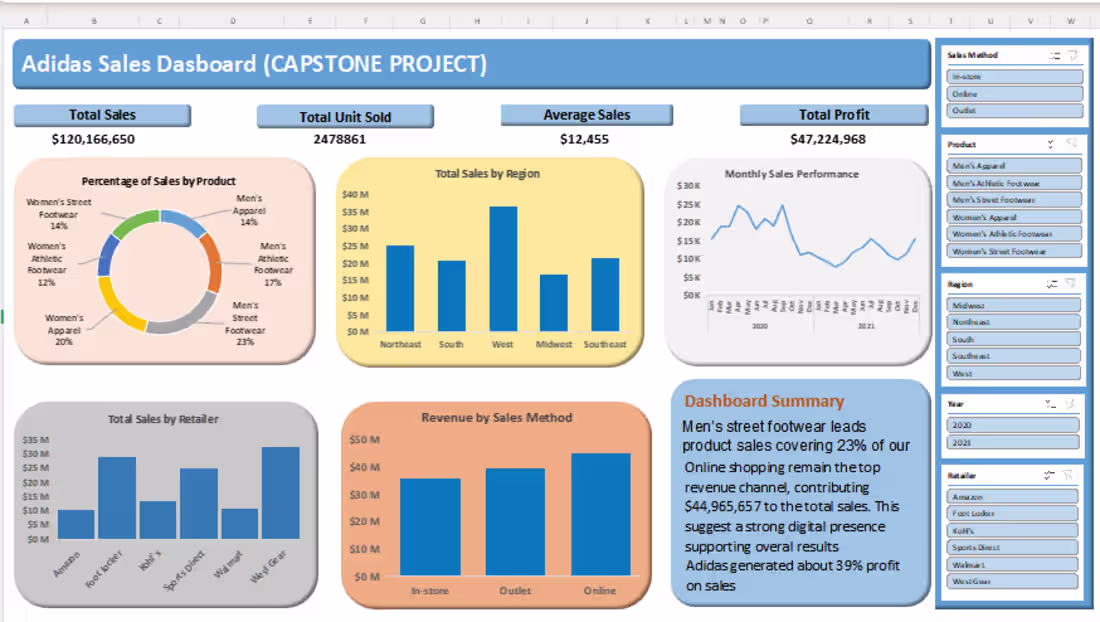1100x622 pixels.
Task: Select Men's Apparel in Product slicer
Action: (1013, 166)
